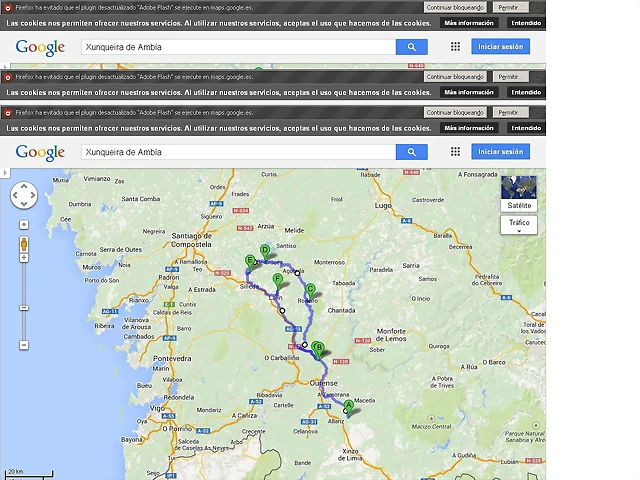Click the N-634 road shield
The height and width of the screenshot is (480, 640).
[x=240, y=211]
